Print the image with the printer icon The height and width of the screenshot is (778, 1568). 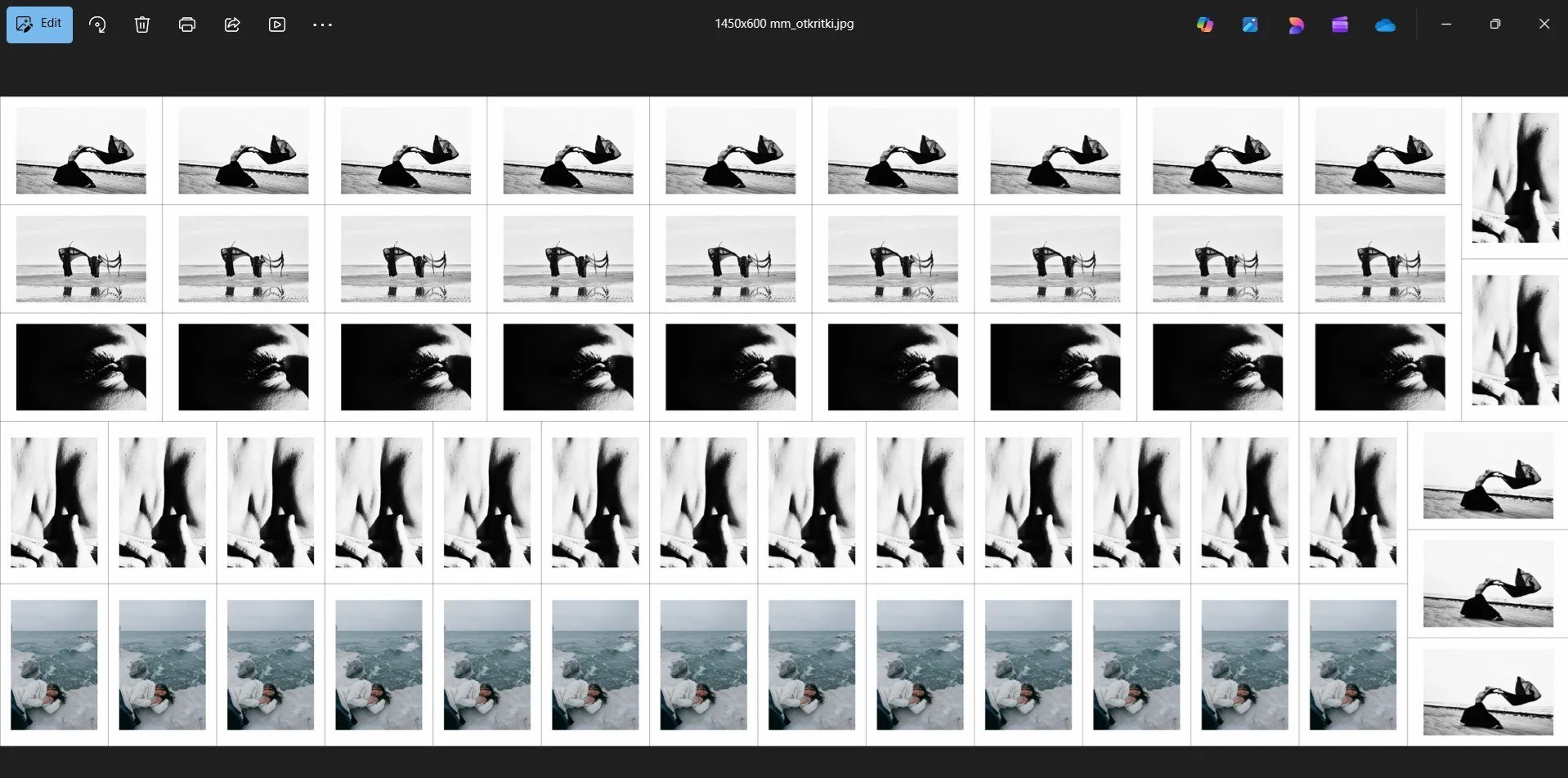tap(187, 25)
